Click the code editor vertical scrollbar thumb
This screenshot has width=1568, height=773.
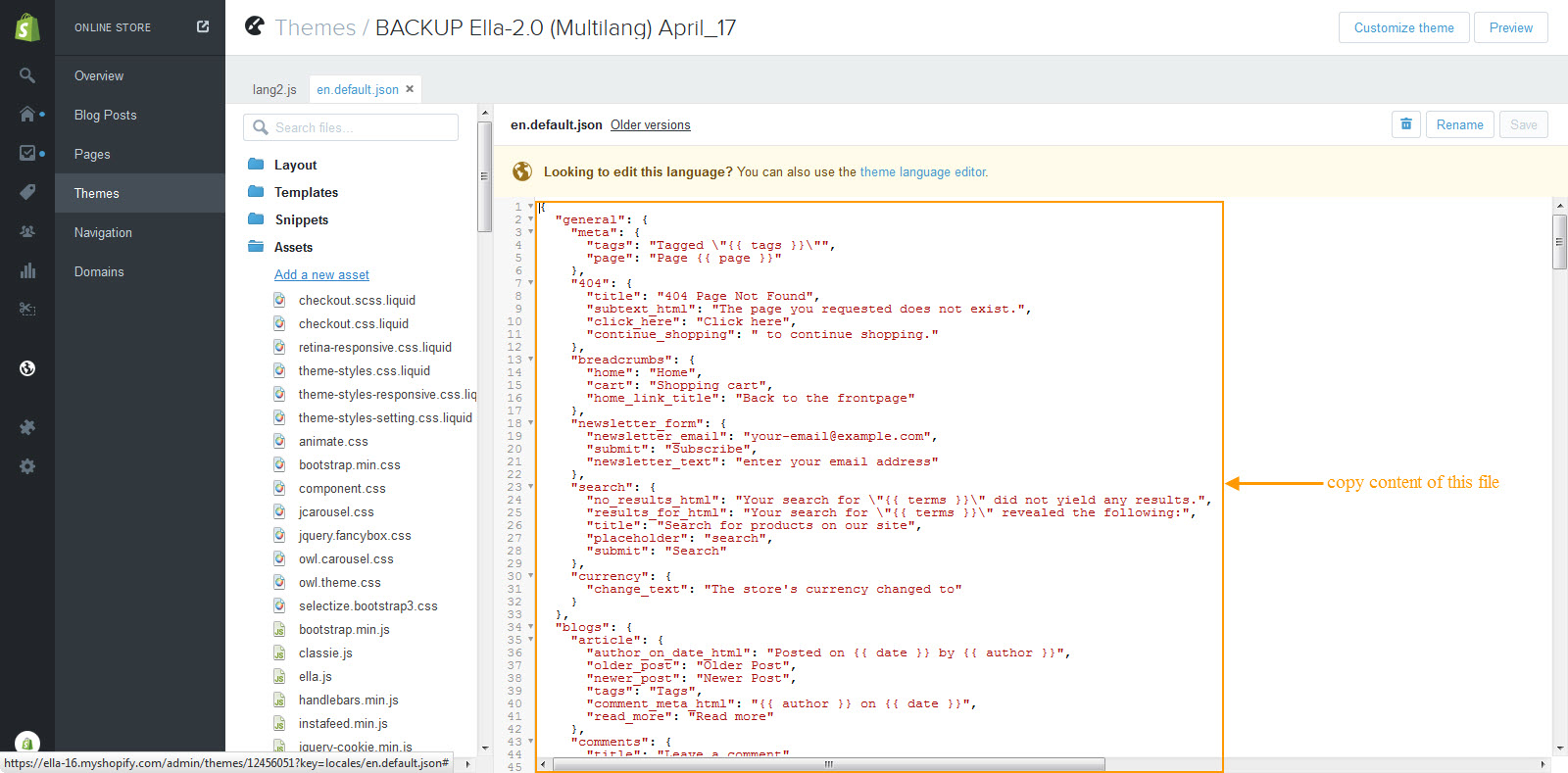pyautogui.click(x=1559, y=241)
